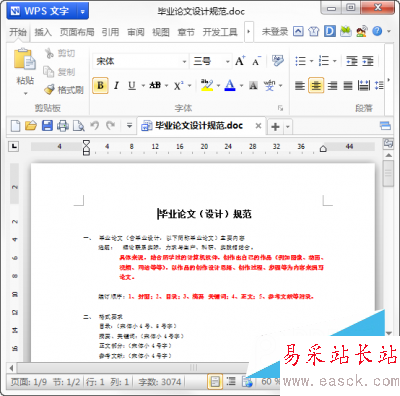Increase font size with large A
This screenshot has width=400, height=396.
point(240,61)
